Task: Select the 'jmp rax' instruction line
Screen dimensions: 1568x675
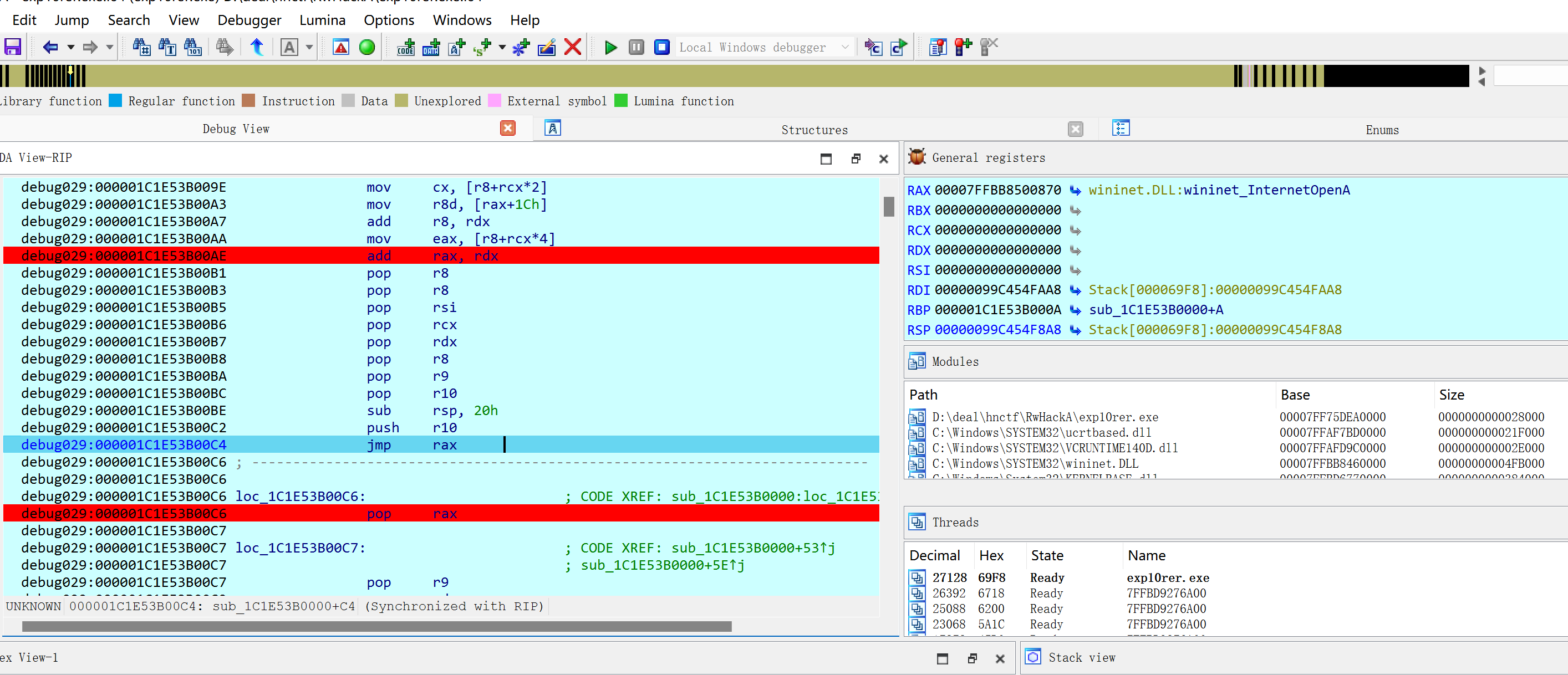Action: click(441, 445)
